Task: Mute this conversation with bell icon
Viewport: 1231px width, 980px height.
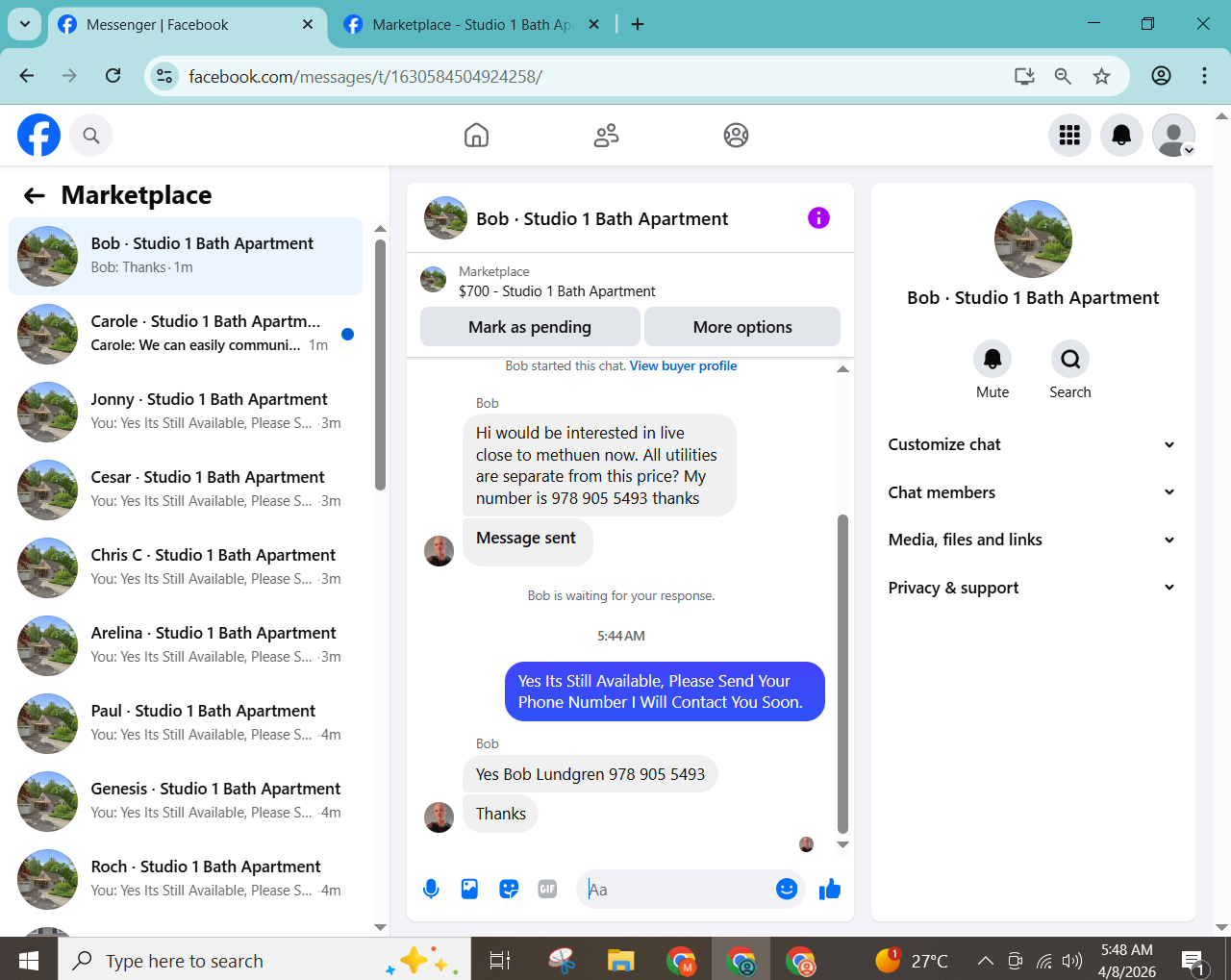Action: click(x=992, y=359)
